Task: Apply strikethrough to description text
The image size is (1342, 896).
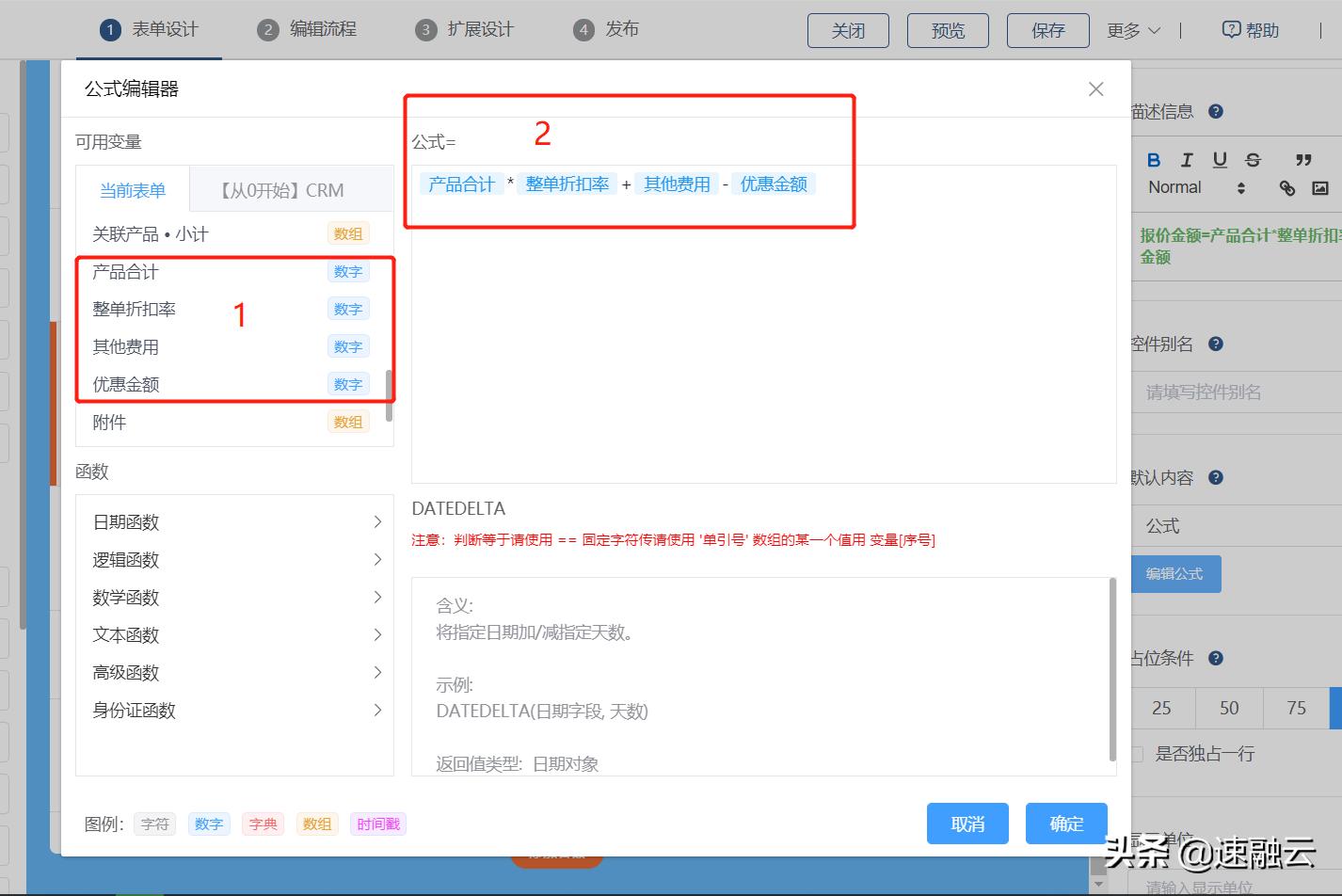Action: coord(1252,160)
